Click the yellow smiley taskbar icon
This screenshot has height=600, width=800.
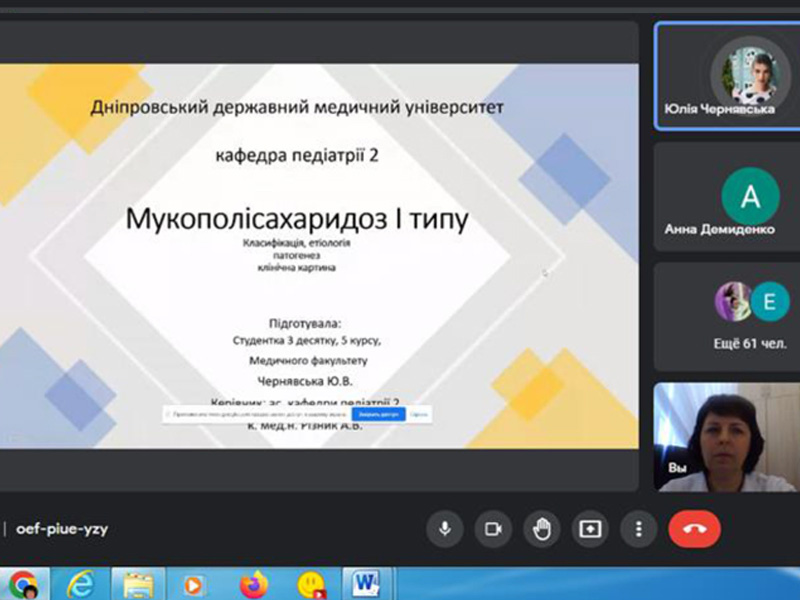[x=312, y=584]
